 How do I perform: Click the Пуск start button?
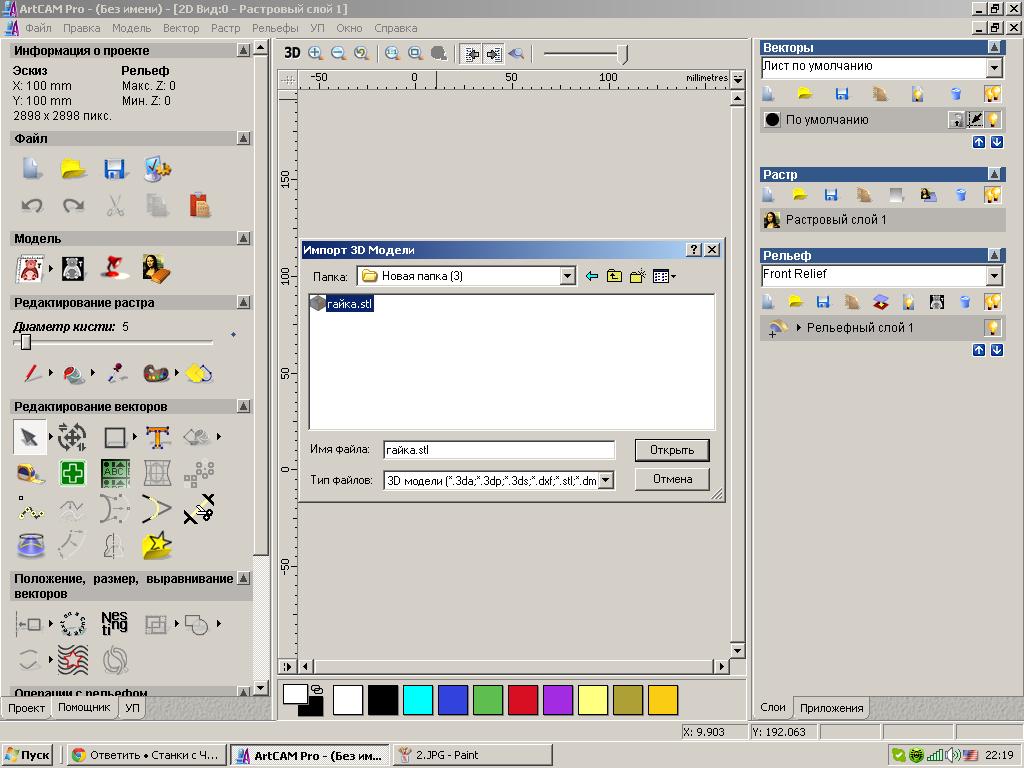[x=28, y=755]
